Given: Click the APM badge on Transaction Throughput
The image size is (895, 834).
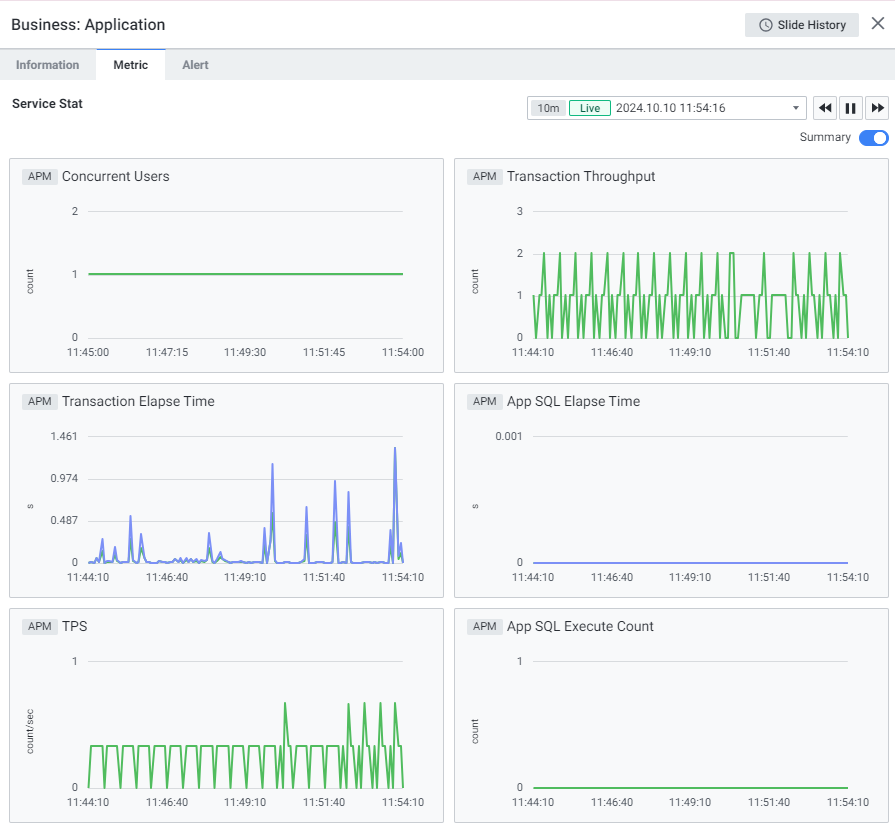Looking at the screenshot, I should [485, 177].
